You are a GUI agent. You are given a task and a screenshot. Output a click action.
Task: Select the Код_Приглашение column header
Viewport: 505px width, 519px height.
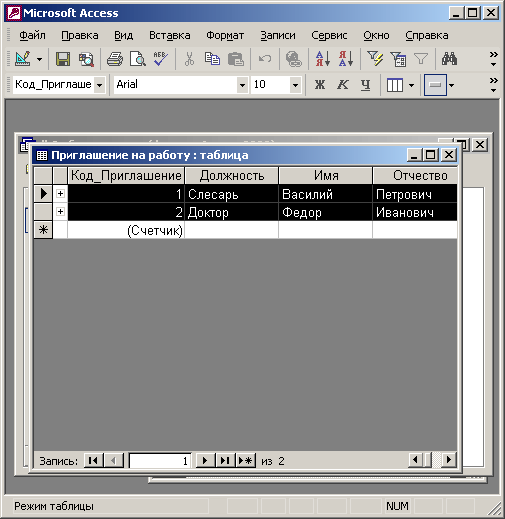(x=126, y=175)
